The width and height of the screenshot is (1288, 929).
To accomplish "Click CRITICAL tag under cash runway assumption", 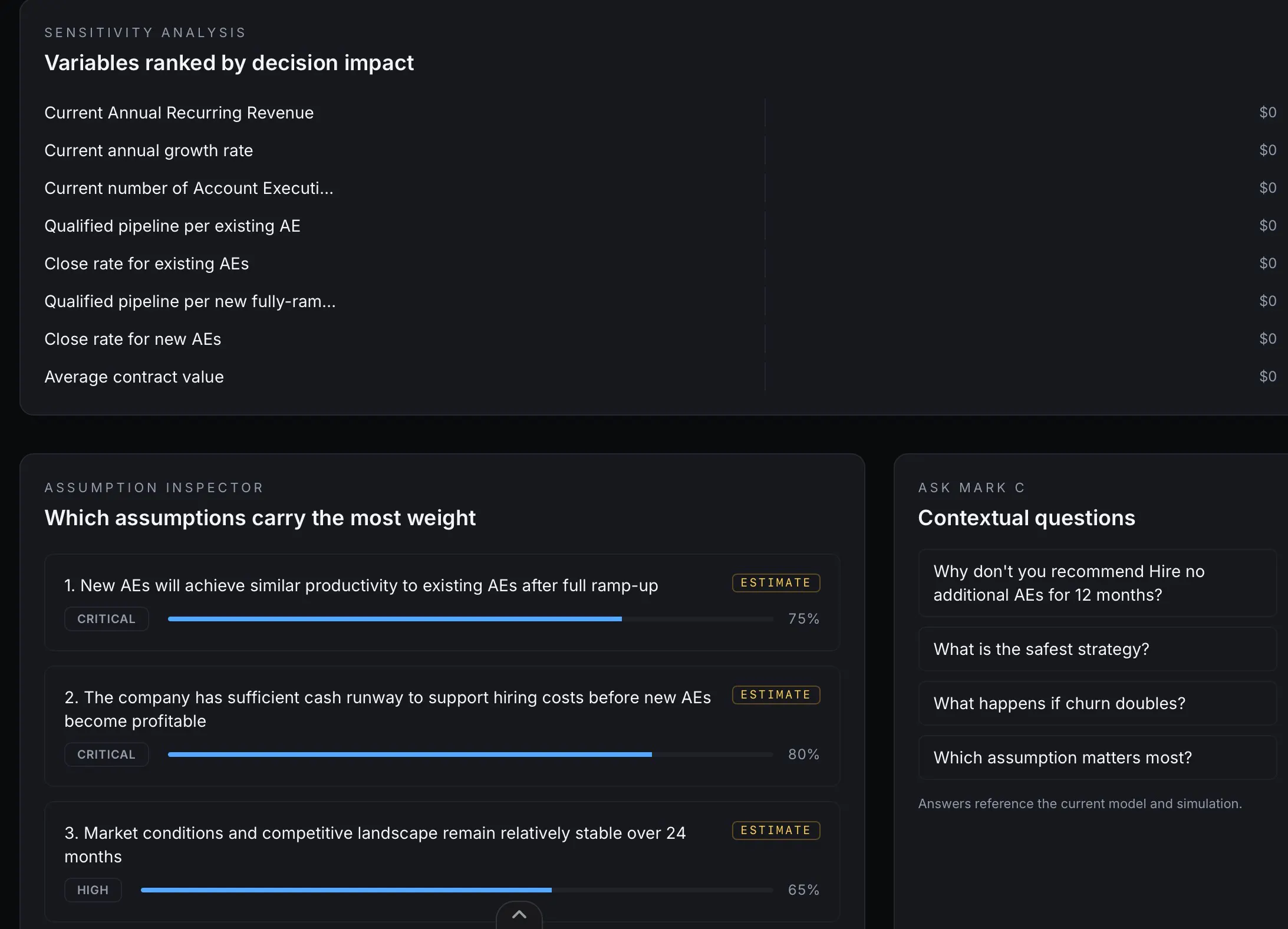I will tap(107, 755).
